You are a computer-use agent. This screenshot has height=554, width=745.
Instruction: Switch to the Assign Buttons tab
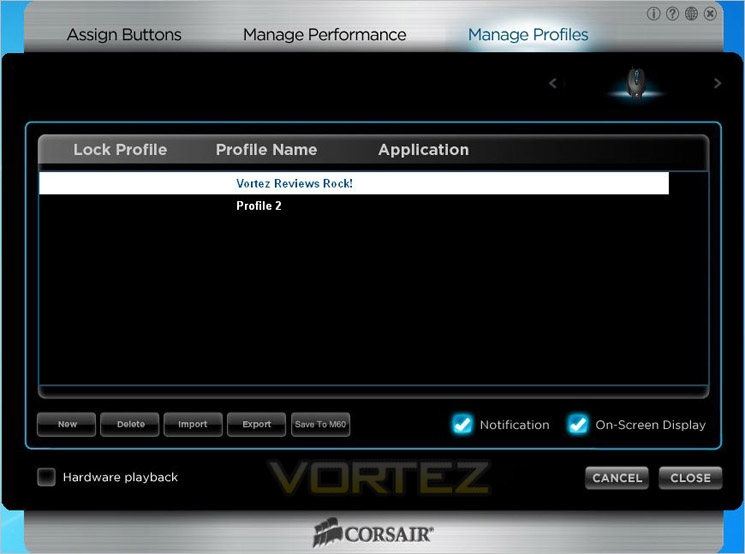[124, 35]
